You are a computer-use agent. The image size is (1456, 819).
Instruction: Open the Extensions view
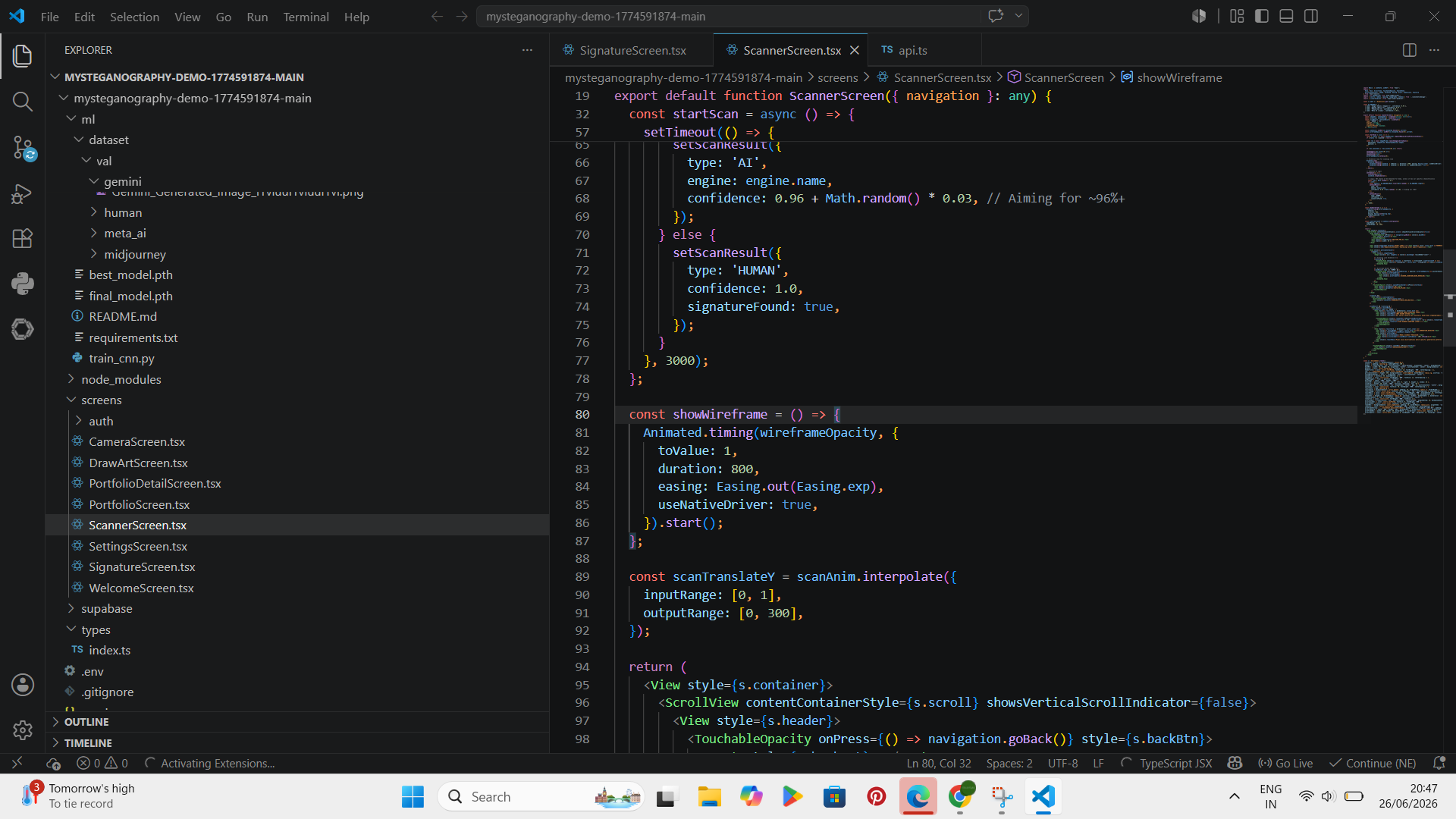tap(23, 239)
